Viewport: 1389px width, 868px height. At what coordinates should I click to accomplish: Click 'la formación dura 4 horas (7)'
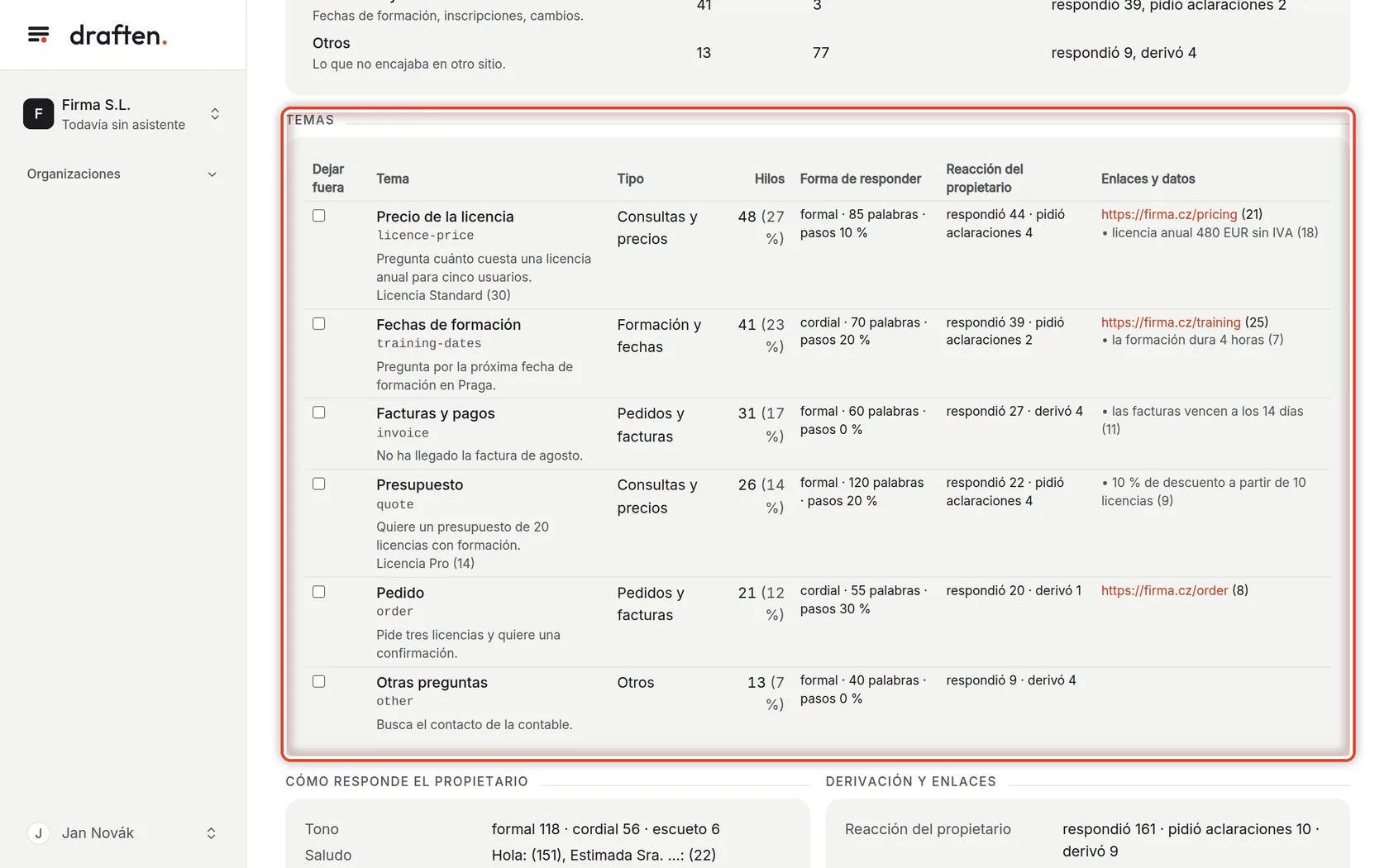(x=1192, y=340)
